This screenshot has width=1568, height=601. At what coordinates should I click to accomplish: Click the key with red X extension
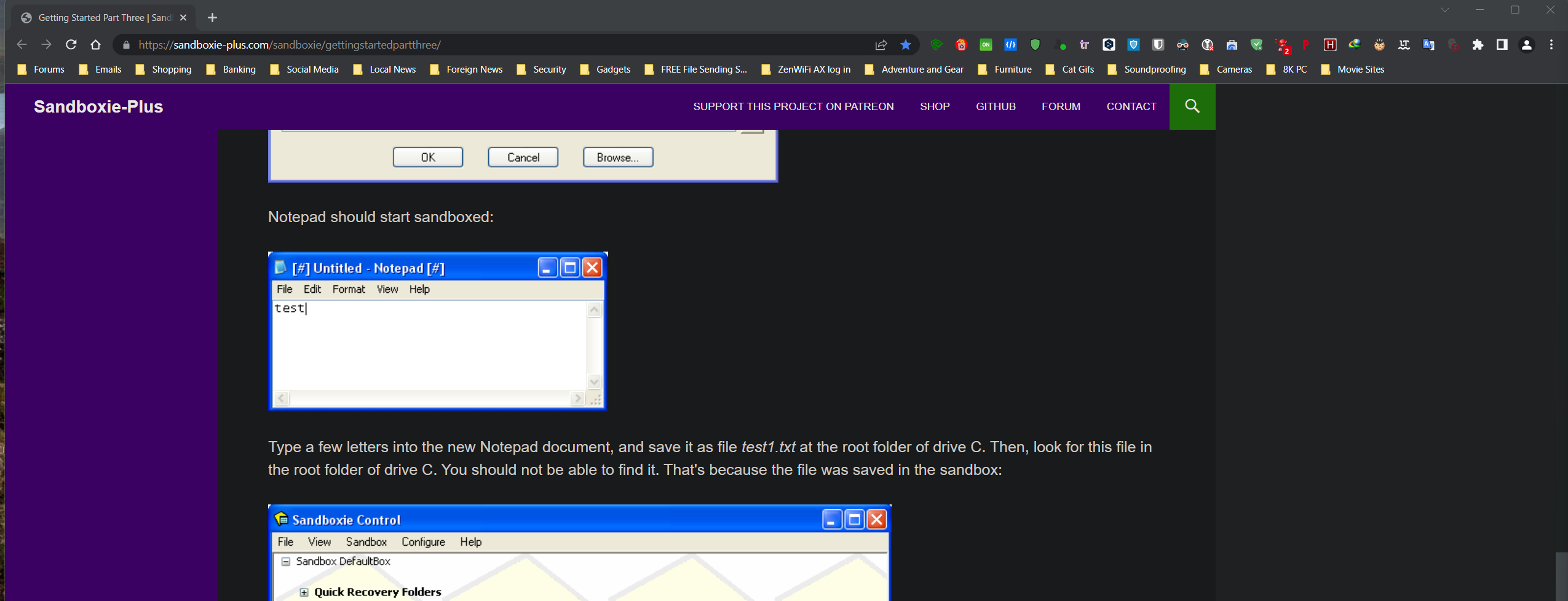[x=1207, y=45]
